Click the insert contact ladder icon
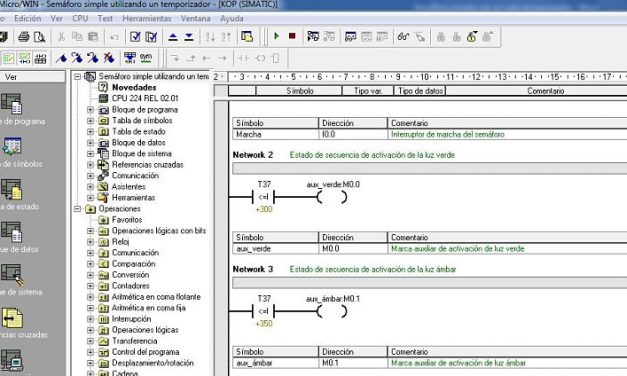The image size is (627, 376). (244, 58)
